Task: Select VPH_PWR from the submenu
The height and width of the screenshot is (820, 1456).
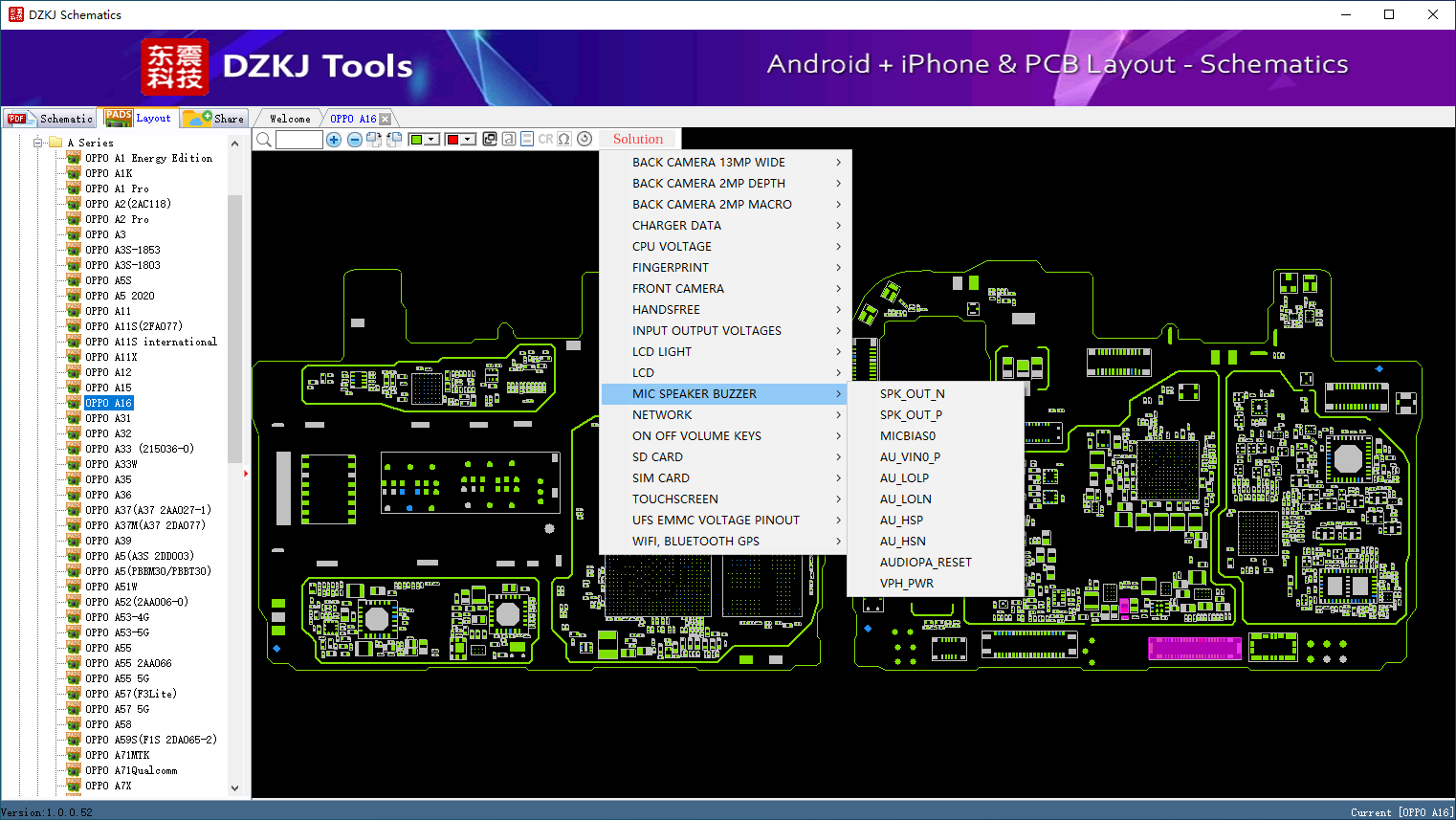Action: pyautogui.click(x=936, y=584)
